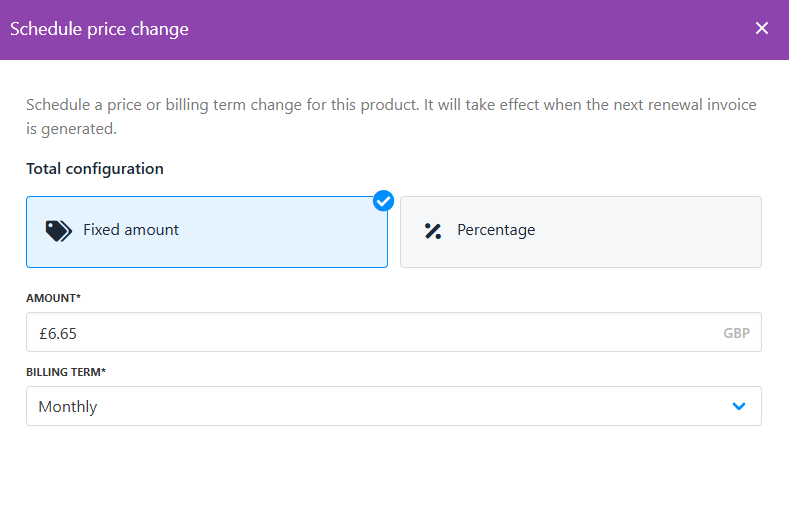Expand Billing term using the chevron arrow

[739, 406]
